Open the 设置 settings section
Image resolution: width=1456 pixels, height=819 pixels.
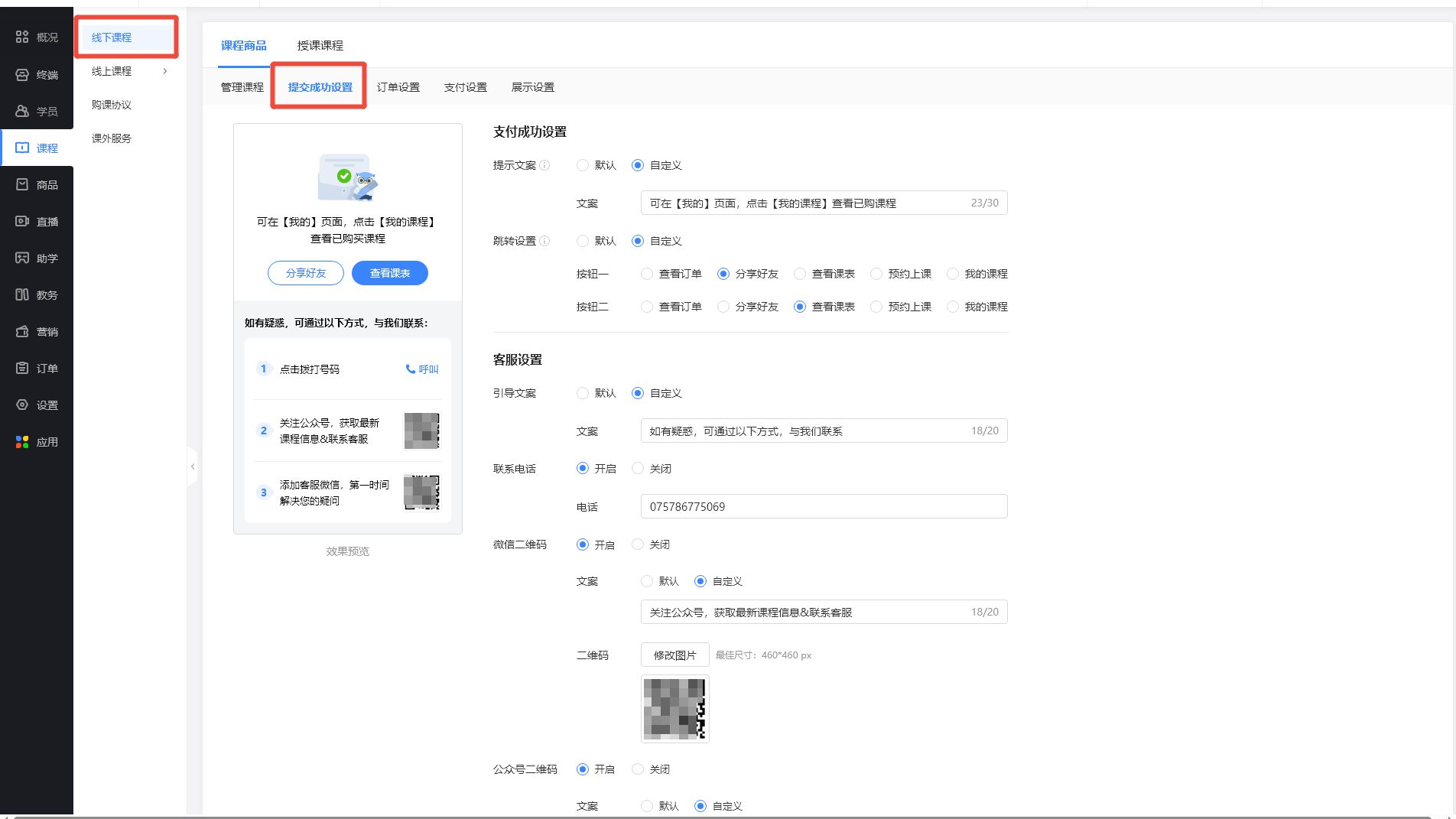click(x=36, y=405)
